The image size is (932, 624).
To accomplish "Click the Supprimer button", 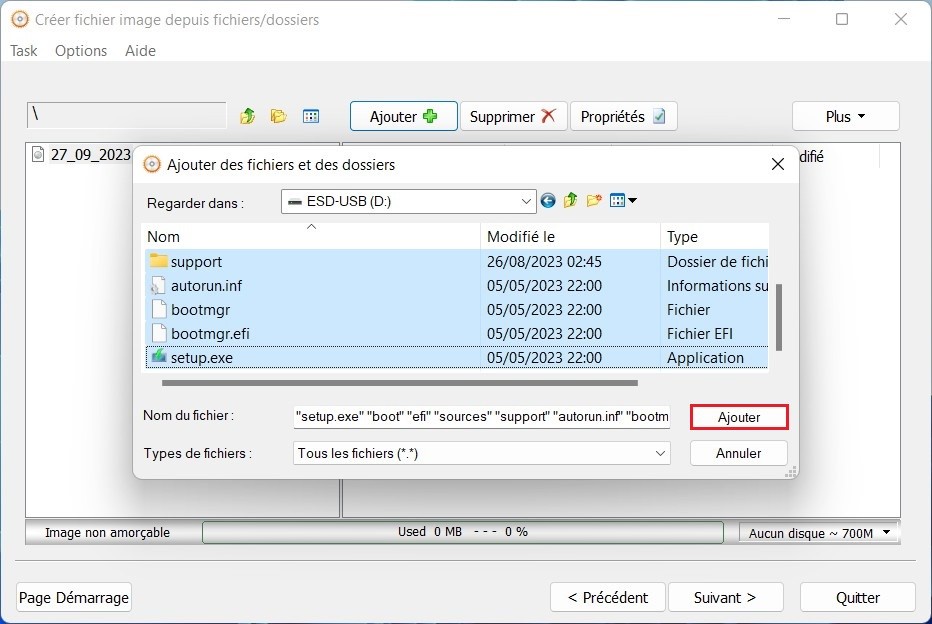I will tap(513, 116).
